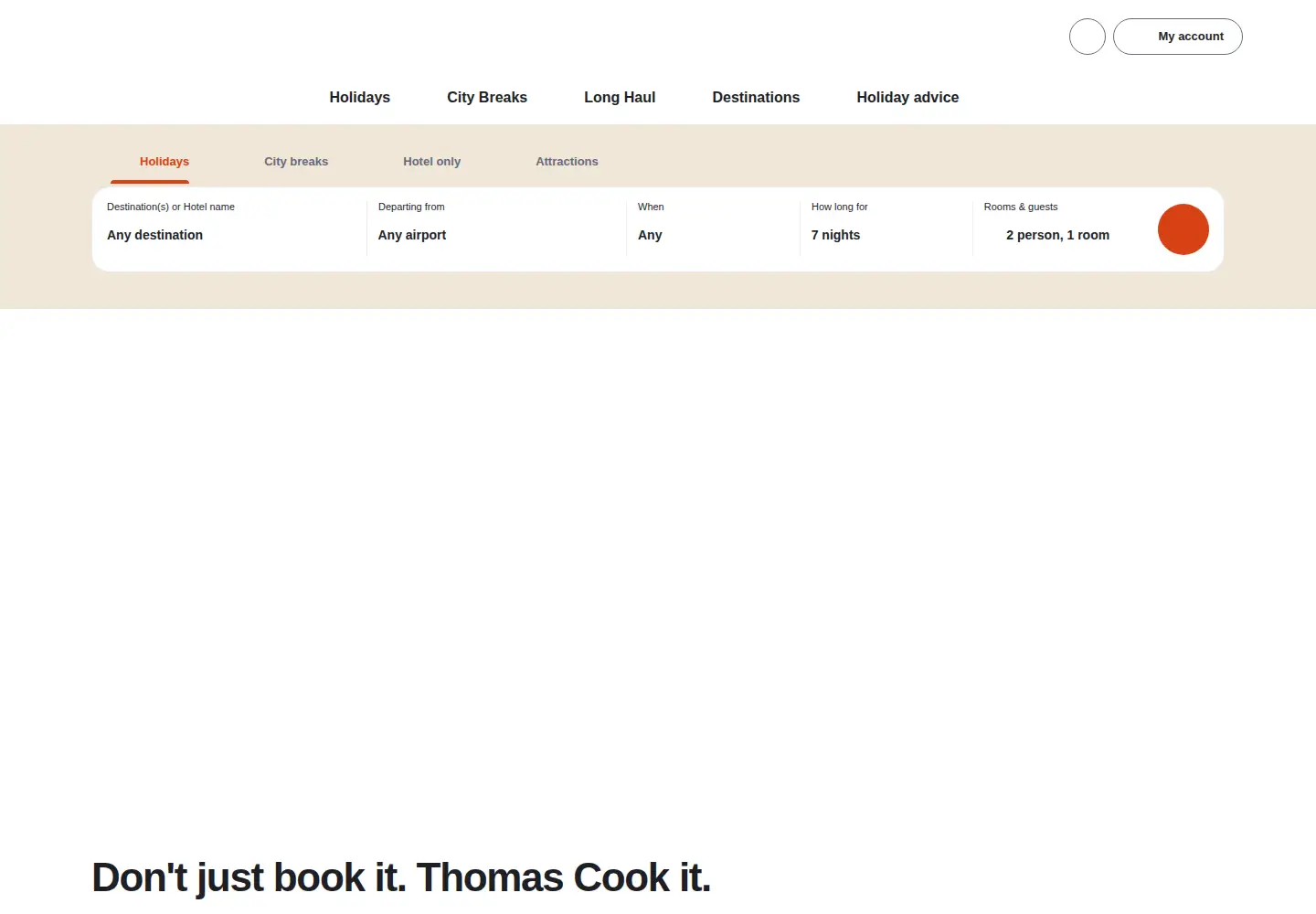Open the Departing from Any airport selector

click(x=496, y=229)
